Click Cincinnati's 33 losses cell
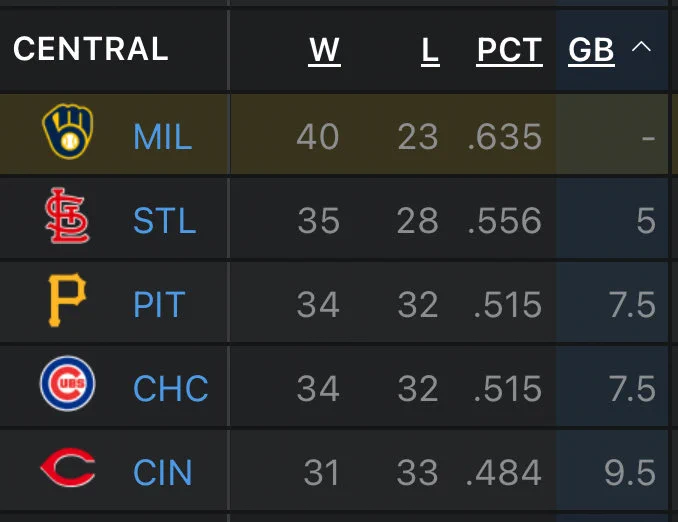The width and height of the screenshot is (678, 522). [418, 472]
